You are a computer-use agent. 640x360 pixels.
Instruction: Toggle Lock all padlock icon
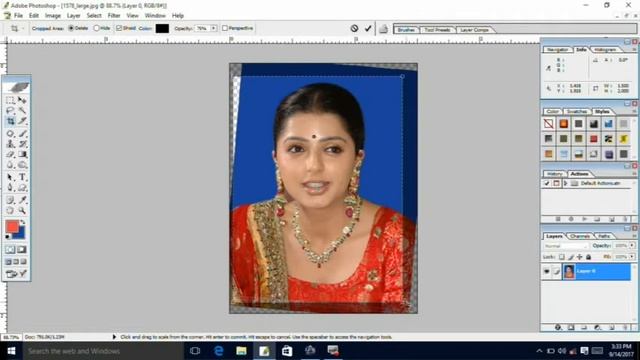589,257
